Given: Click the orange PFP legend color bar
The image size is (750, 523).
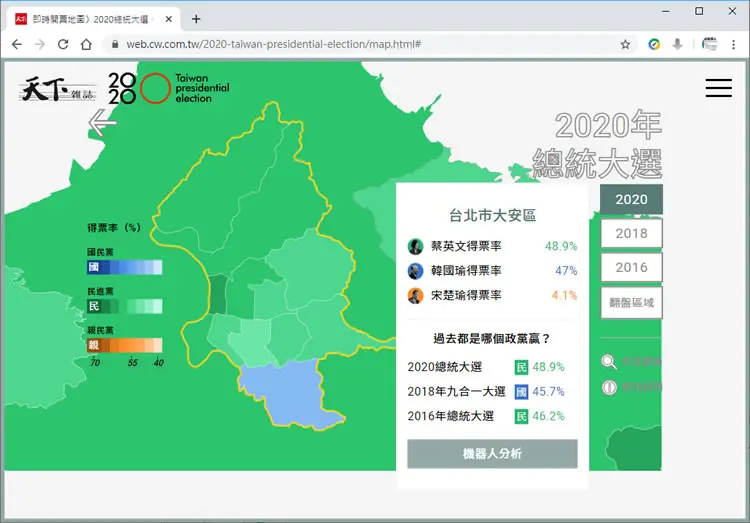Looking at the screenshot, I should point(124,345).
